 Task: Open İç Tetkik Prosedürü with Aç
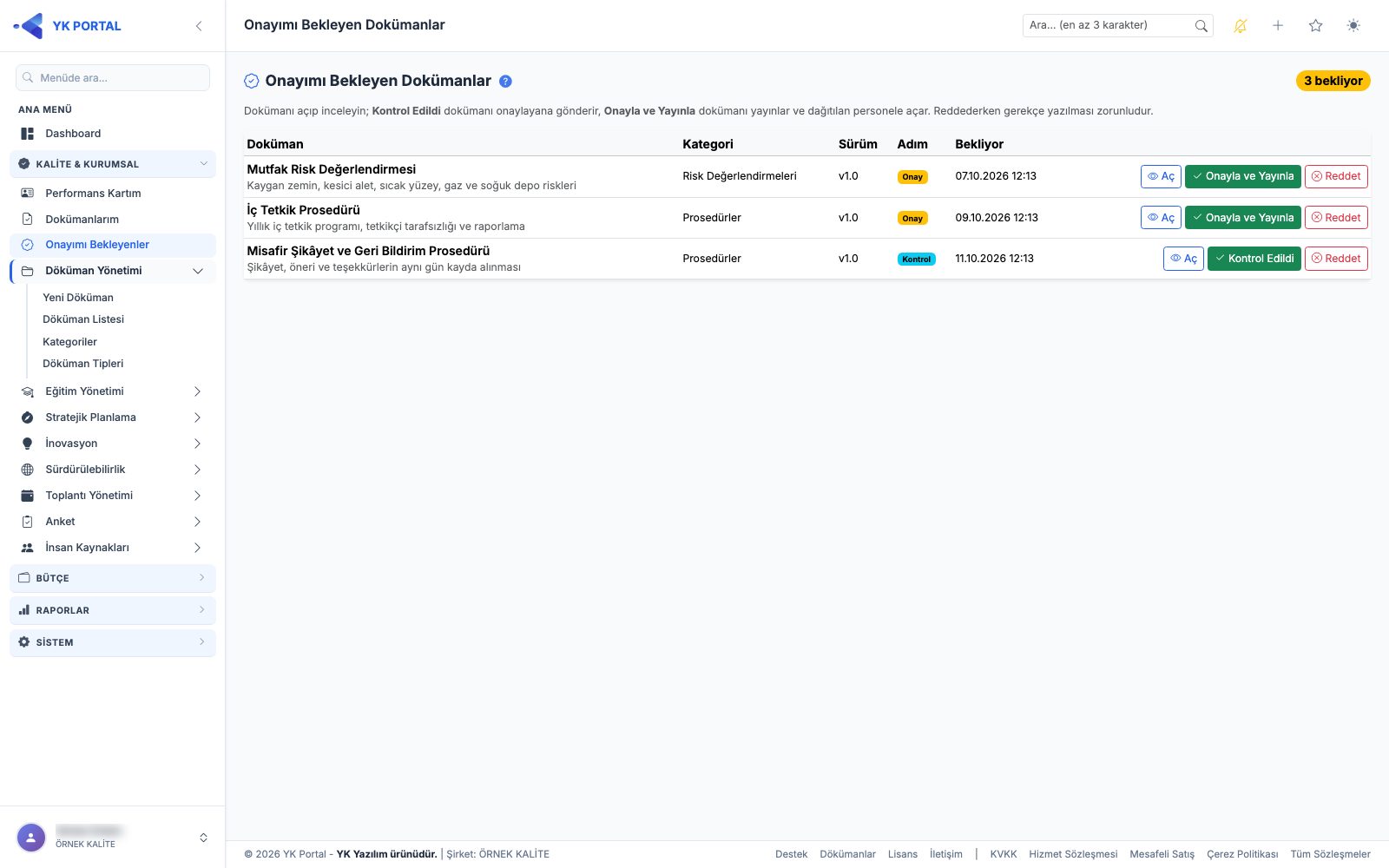click(1161, 218)
